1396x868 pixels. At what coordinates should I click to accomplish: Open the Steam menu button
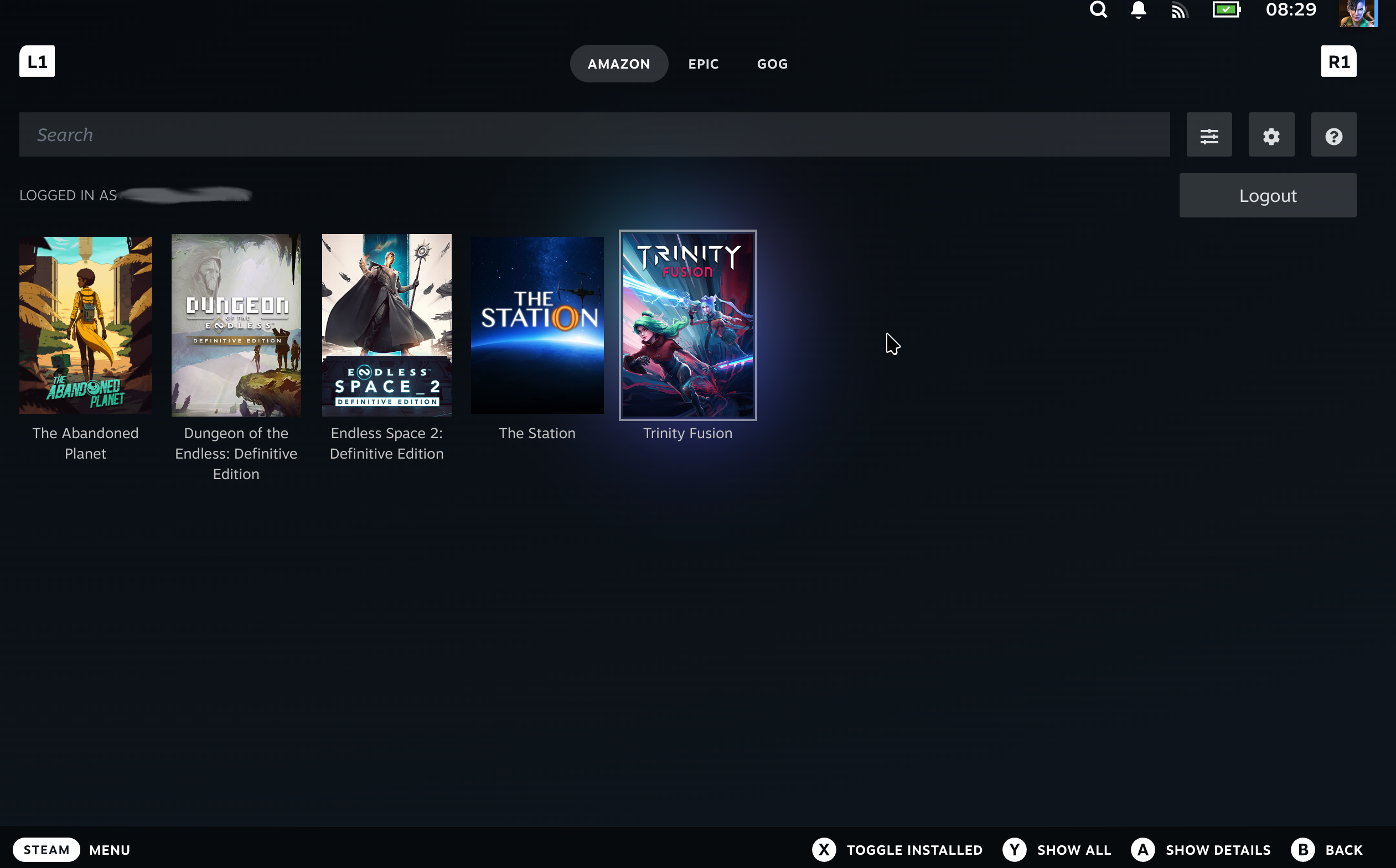coord(46,850)
